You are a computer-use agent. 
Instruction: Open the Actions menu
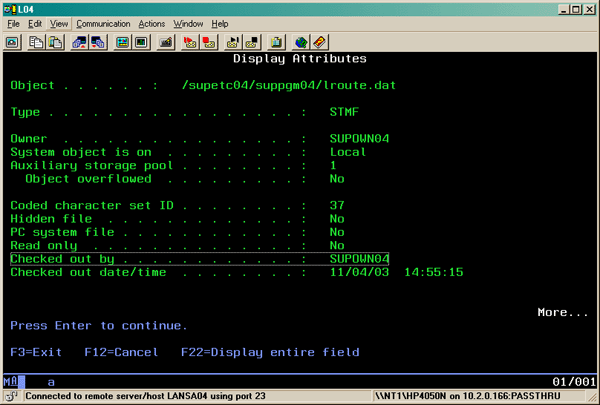(x=152, y=24)
